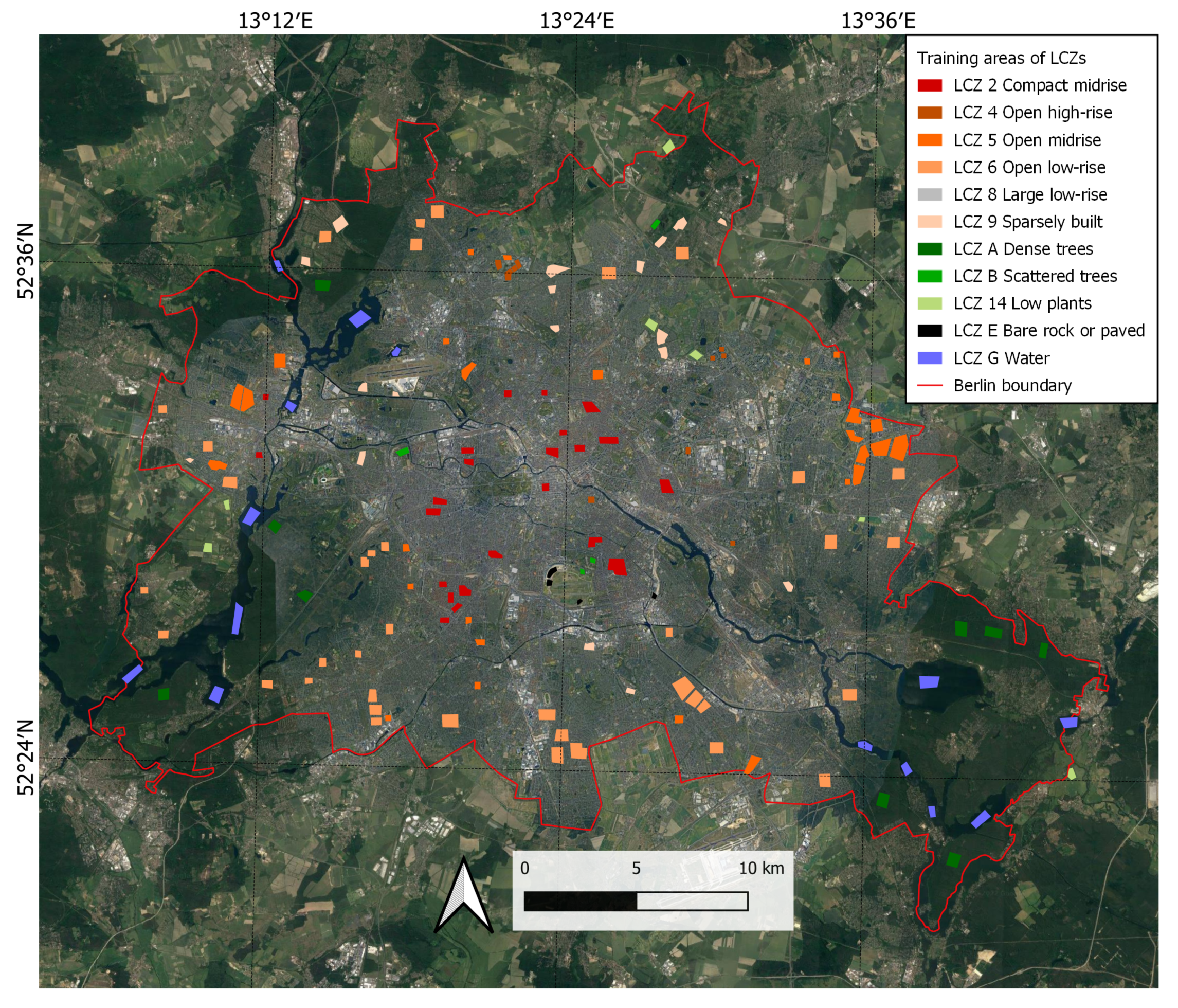Viewport: 1178px width, 1008px height.
Task: Click the 13°36′E longitude label
Action: tap(878, 21)
